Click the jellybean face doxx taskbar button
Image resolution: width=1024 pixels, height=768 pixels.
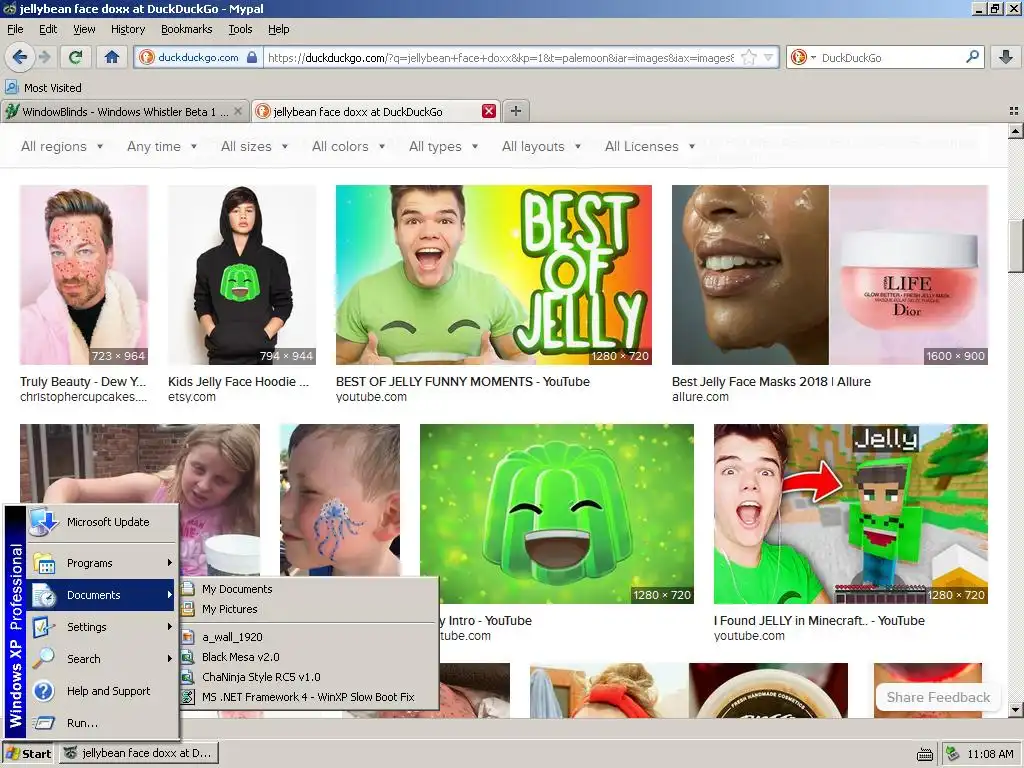click(x=138, y=754)
